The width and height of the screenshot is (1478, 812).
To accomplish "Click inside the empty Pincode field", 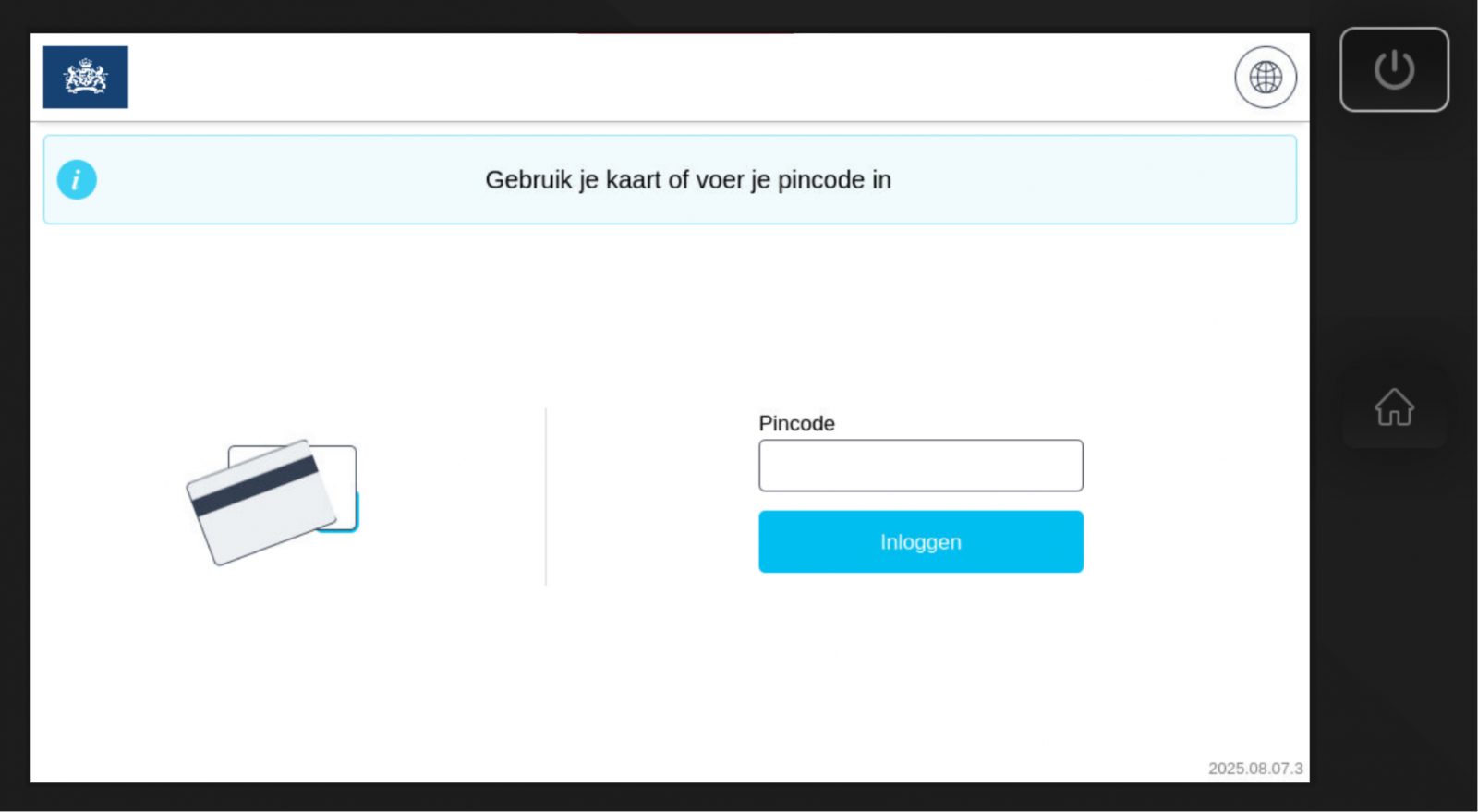I will [x=920, y=465].
